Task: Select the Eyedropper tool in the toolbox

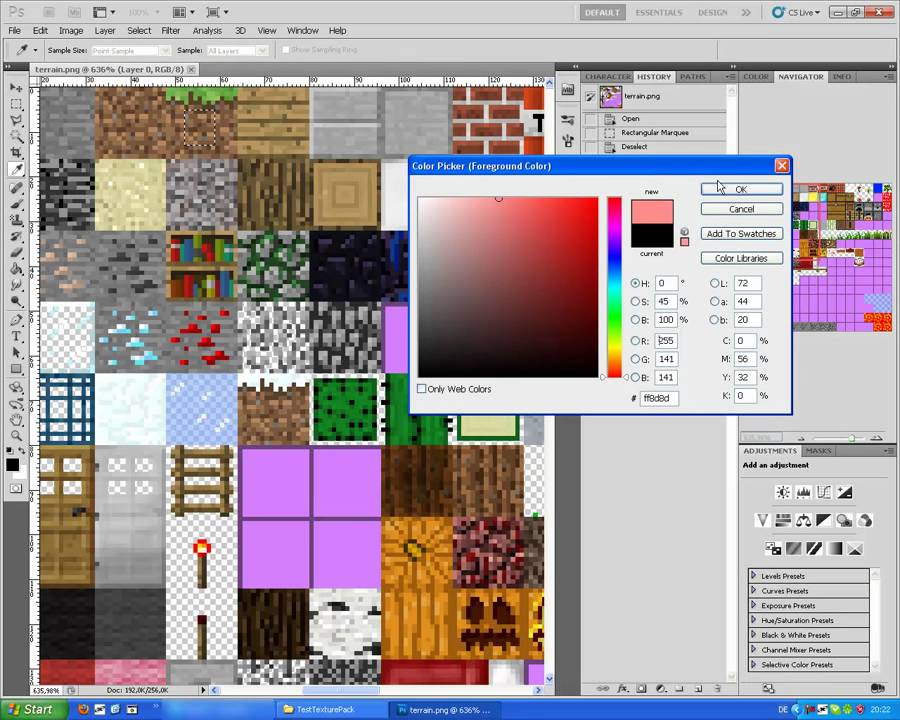Action: tap(16, 169)
